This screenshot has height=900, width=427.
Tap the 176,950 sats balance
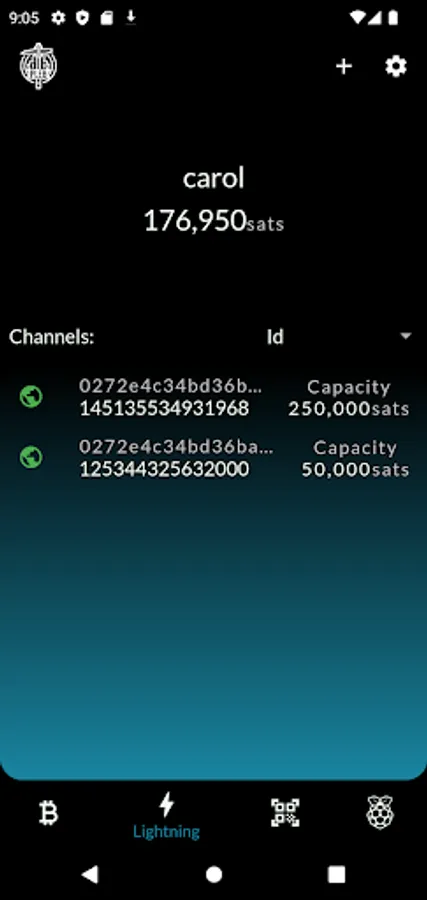point(214,221)
